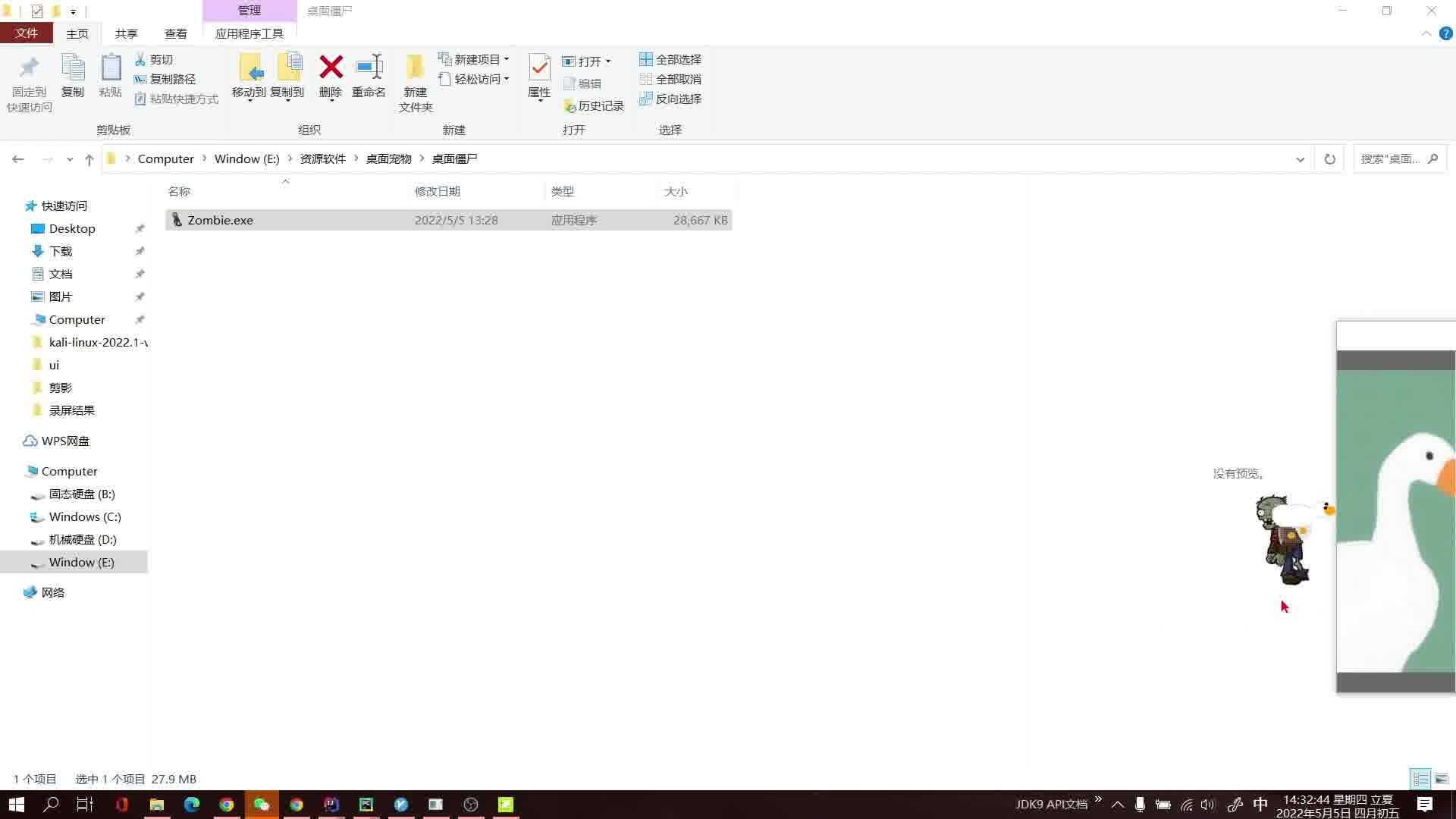Click the Move to icon

tap(250, 67)
